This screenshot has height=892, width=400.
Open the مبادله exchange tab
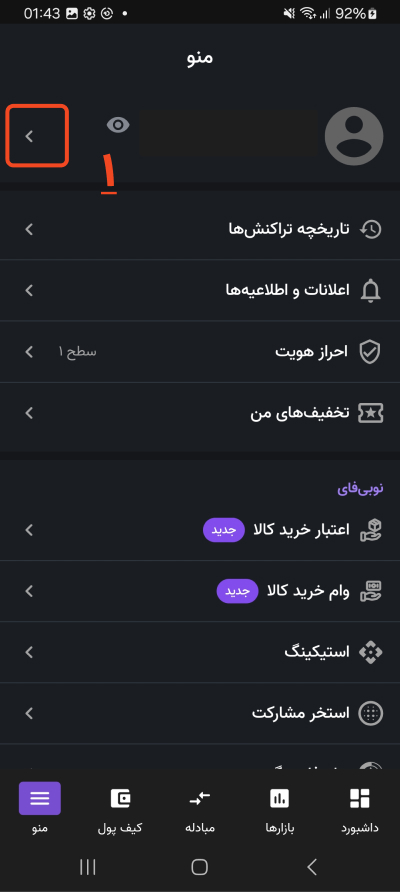(x=200, y=810)
